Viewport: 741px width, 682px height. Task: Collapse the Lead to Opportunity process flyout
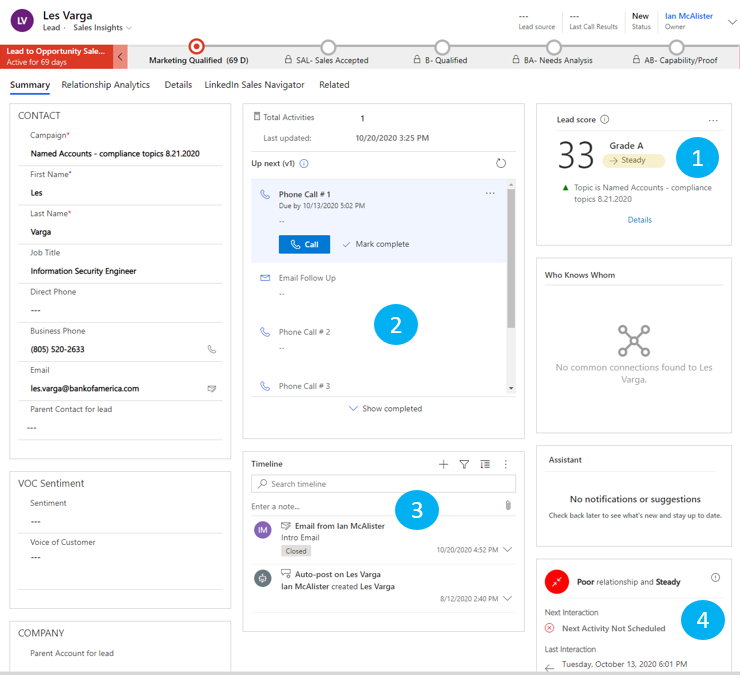[120, 57]
